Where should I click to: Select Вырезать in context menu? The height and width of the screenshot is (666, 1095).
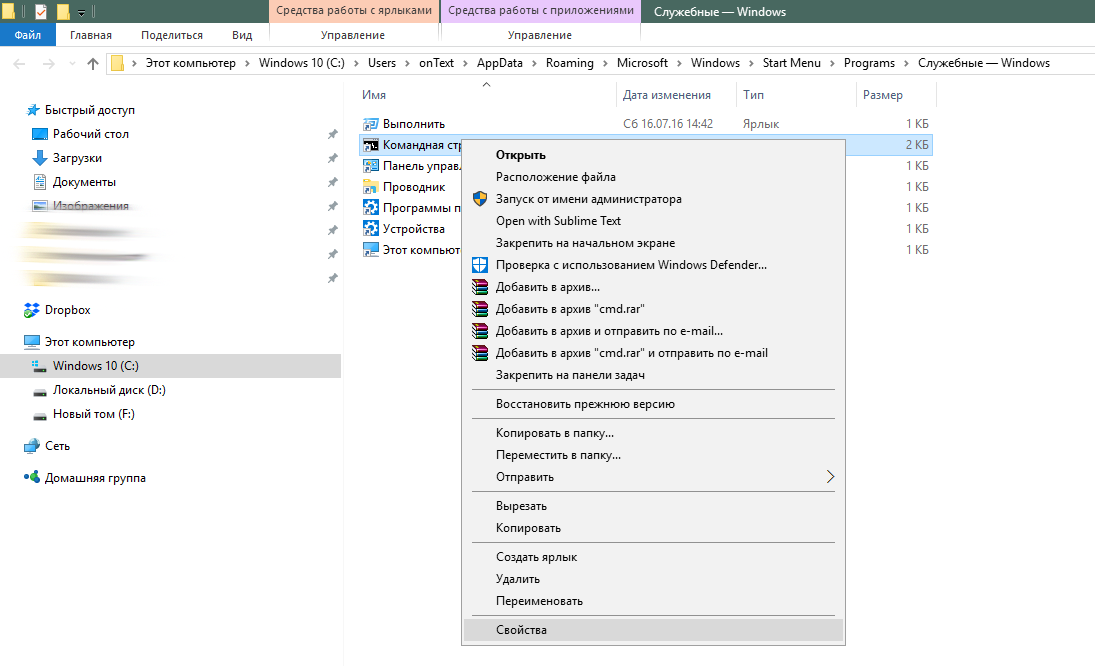tap(653, 506)
